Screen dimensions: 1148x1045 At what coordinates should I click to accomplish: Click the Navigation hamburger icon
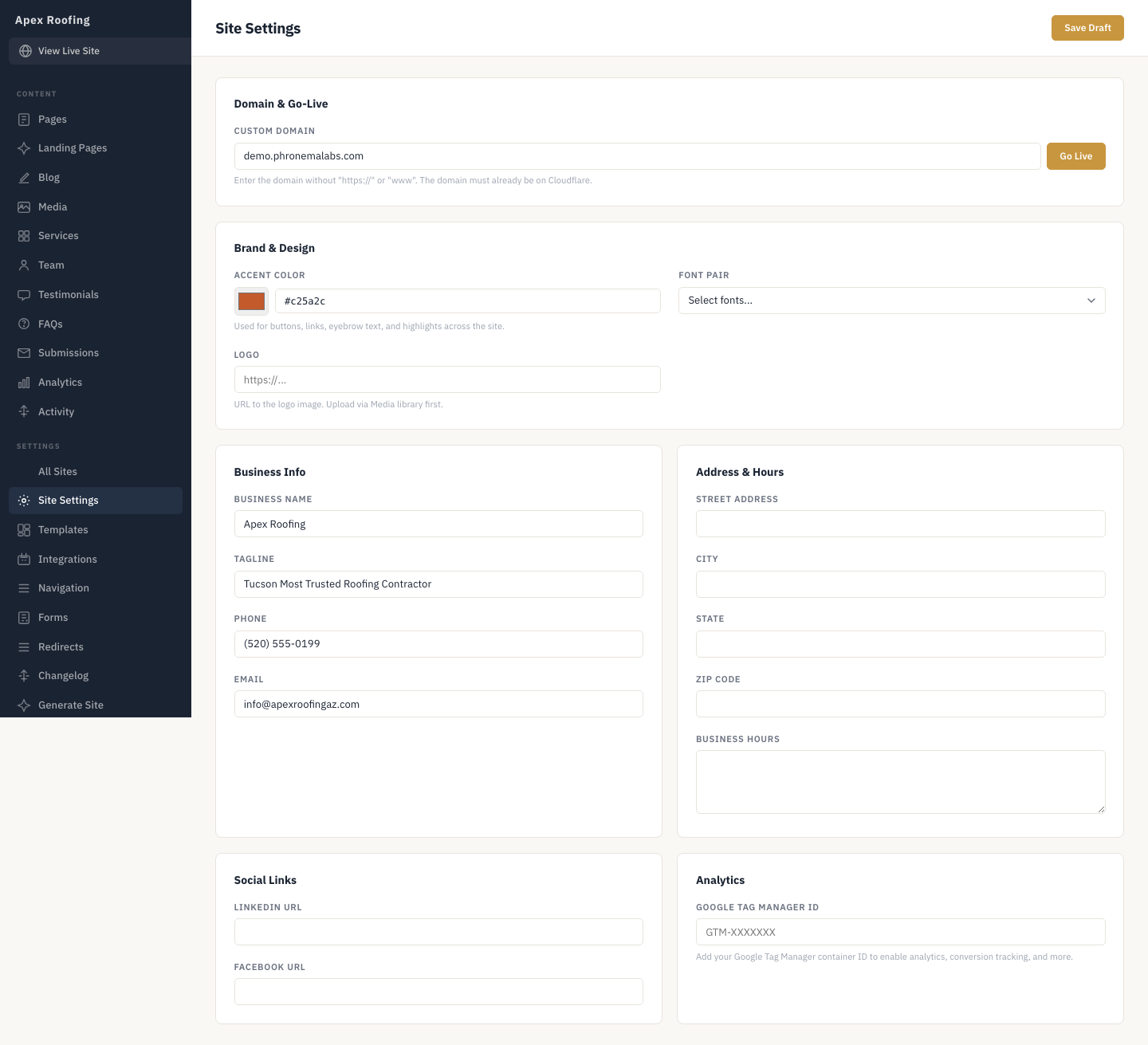(24, 588)
